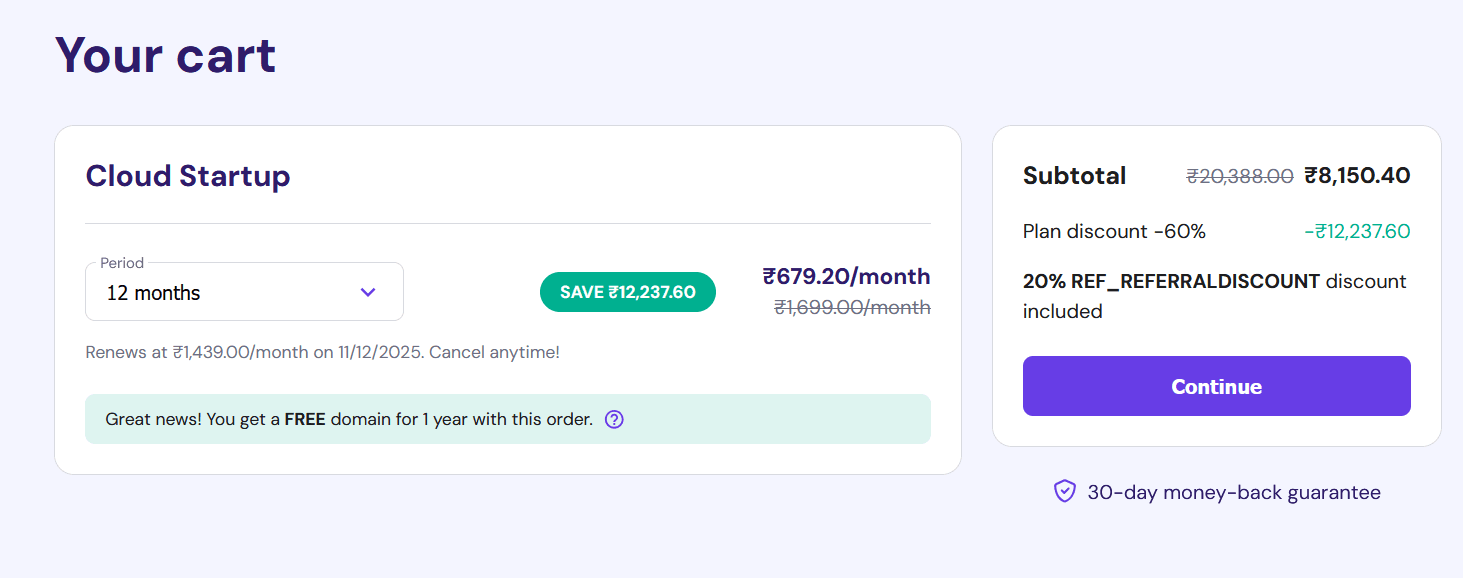Image resolution: width=1463 pixels, height=578 pixels.
Task: Click the renewal notice for ₹1,439.00/month
Action: point(321,352)
